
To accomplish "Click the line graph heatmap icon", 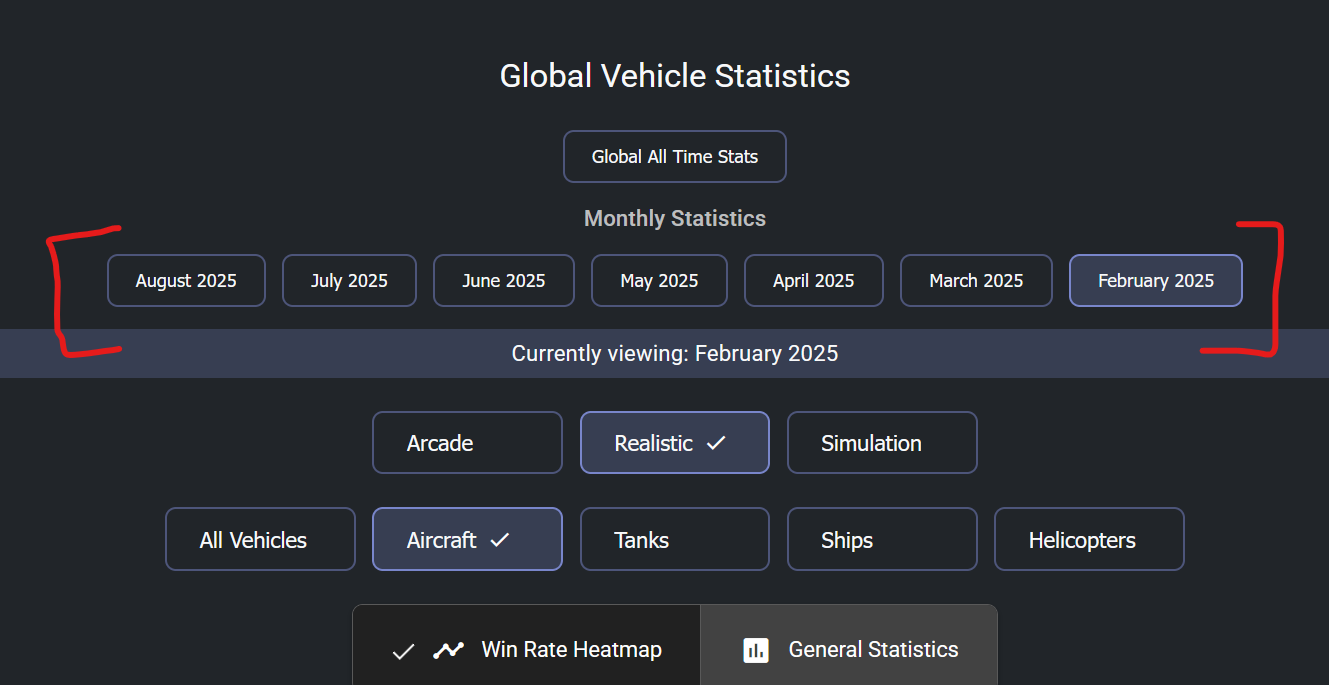I will [448, 651].
